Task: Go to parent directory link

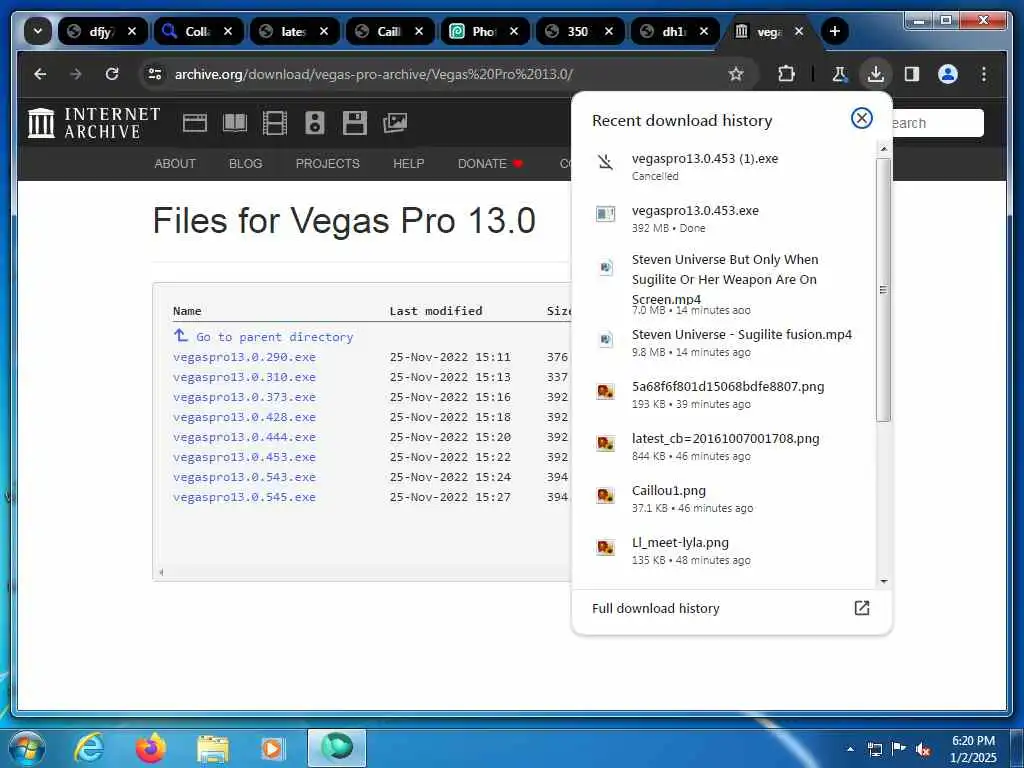Action: 263,336
